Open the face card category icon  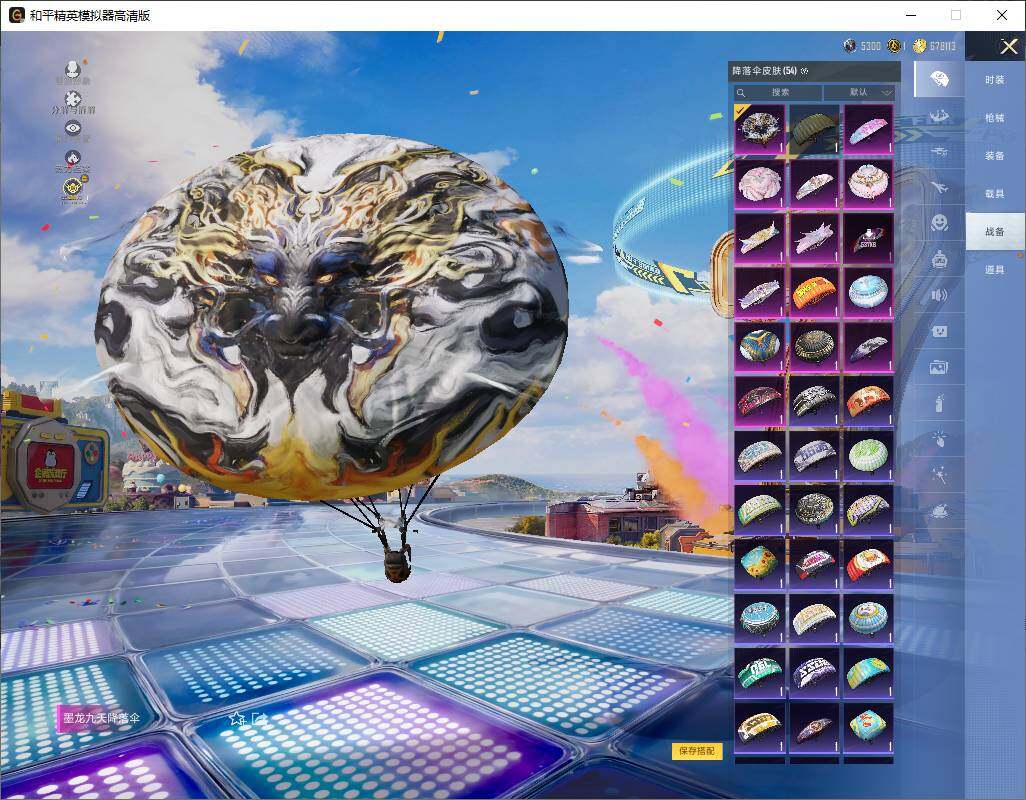939,331
